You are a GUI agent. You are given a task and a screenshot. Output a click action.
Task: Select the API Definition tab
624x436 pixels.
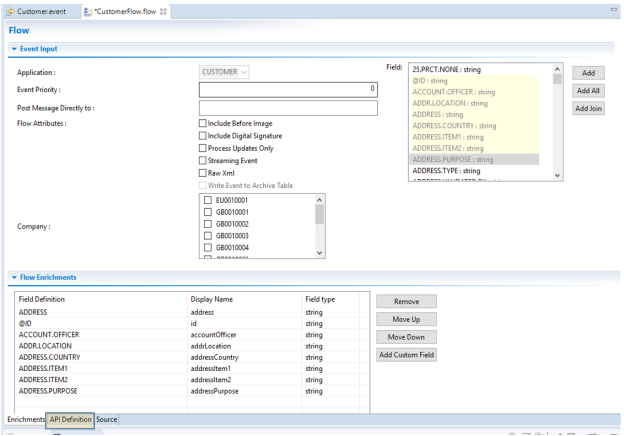(x=71, y=420)
